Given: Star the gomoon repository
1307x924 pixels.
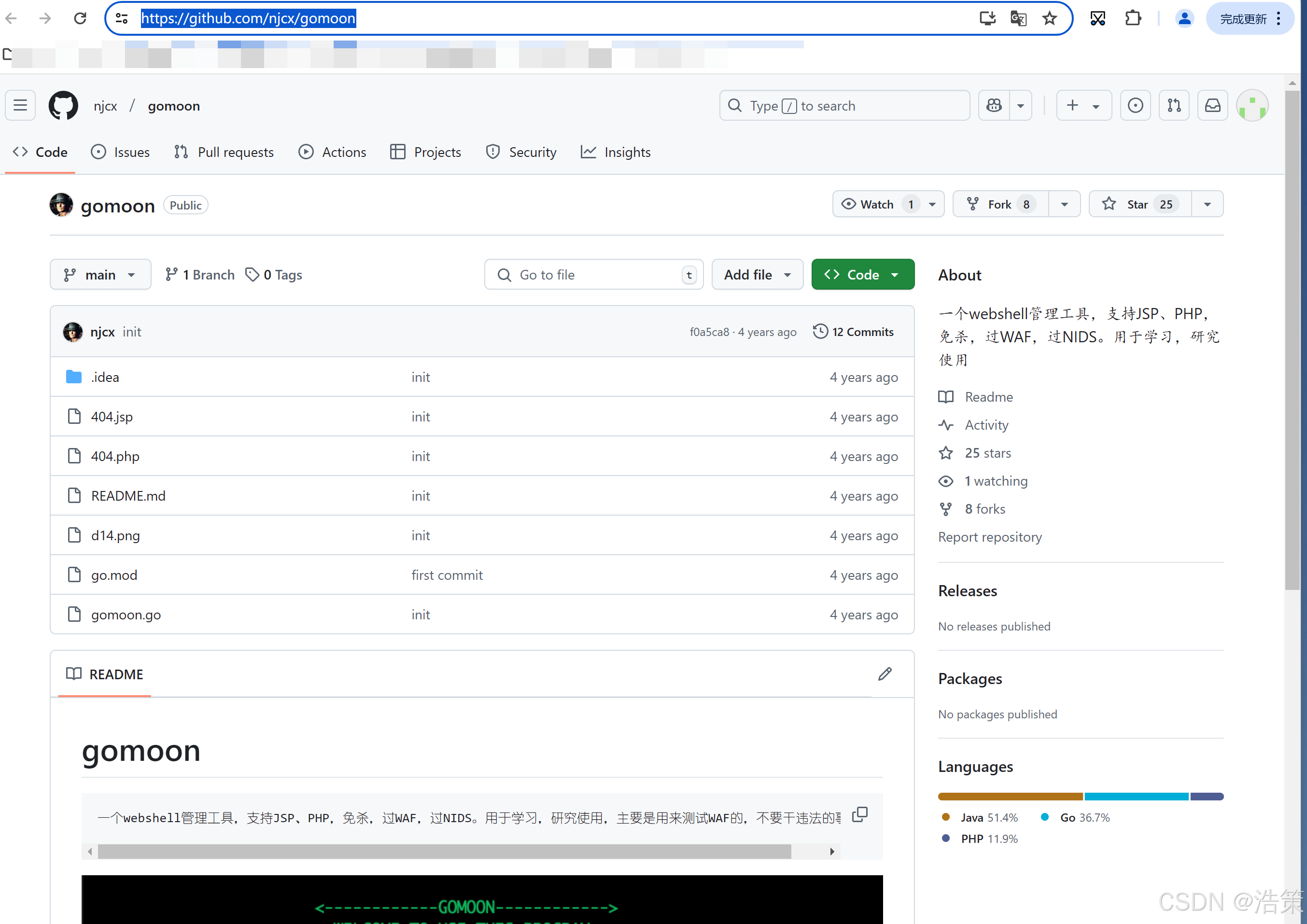Looking at the screenshot, I should (1138, 204).
